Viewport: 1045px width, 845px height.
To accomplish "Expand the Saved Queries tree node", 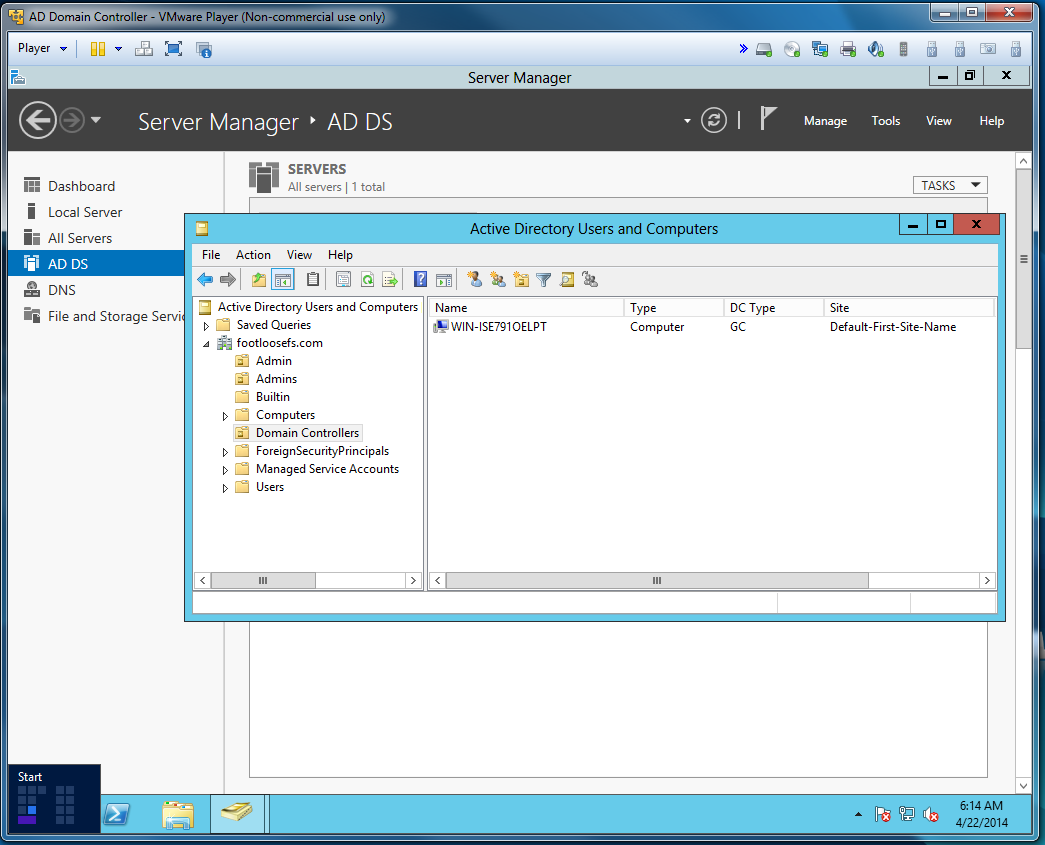I will click(207, 326).
